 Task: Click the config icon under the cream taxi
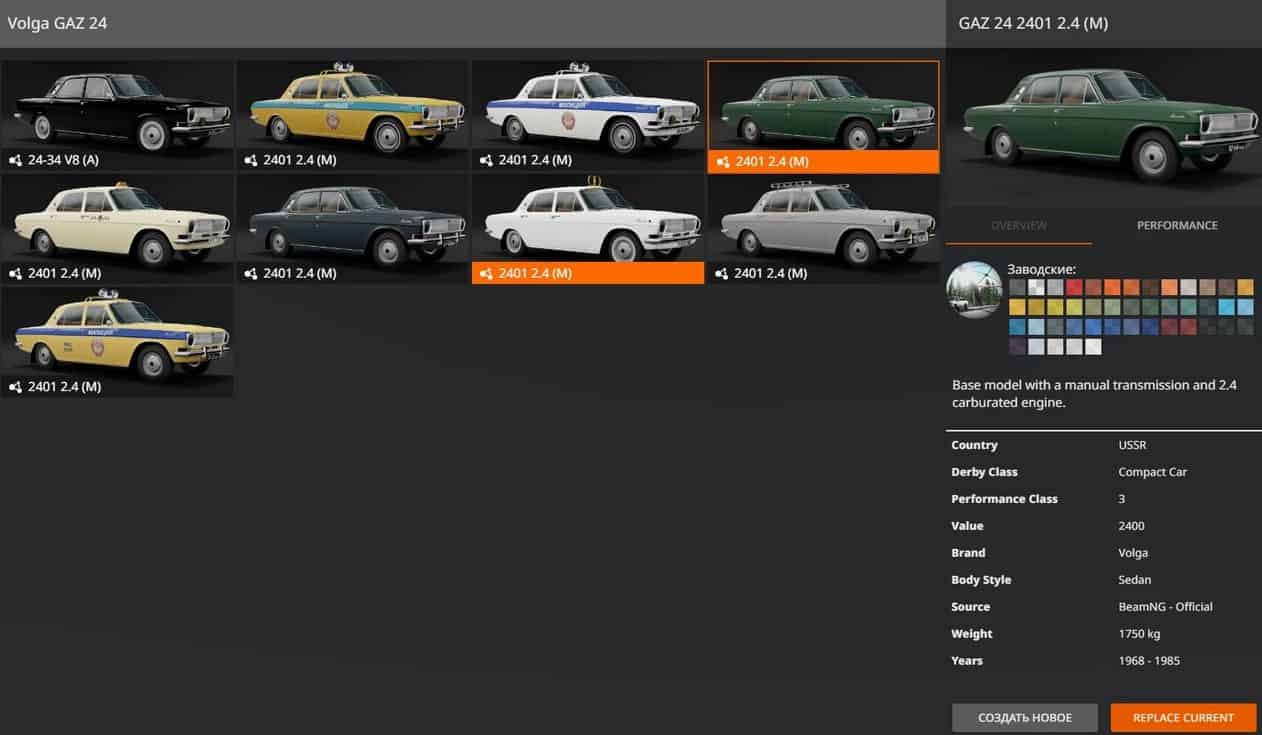click(x=16, y=273)
